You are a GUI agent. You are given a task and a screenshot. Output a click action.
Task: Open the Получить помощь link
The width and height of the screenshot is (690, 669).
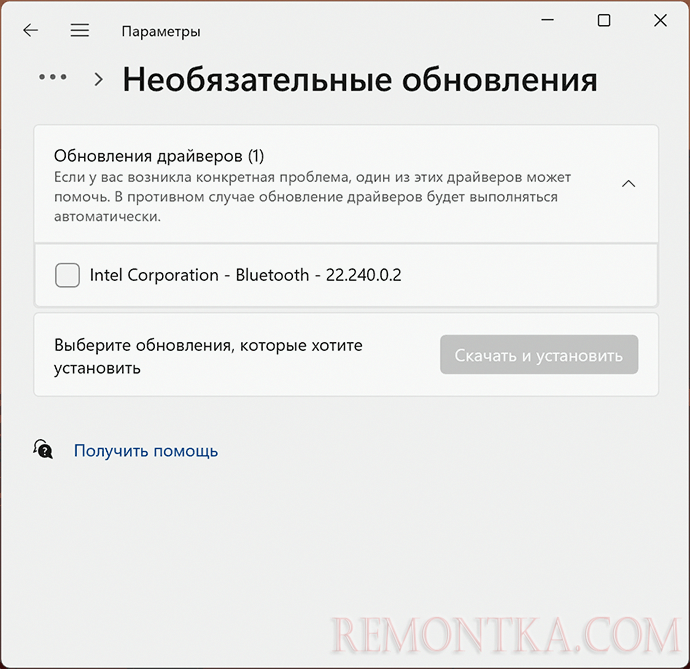click(146, 451)
